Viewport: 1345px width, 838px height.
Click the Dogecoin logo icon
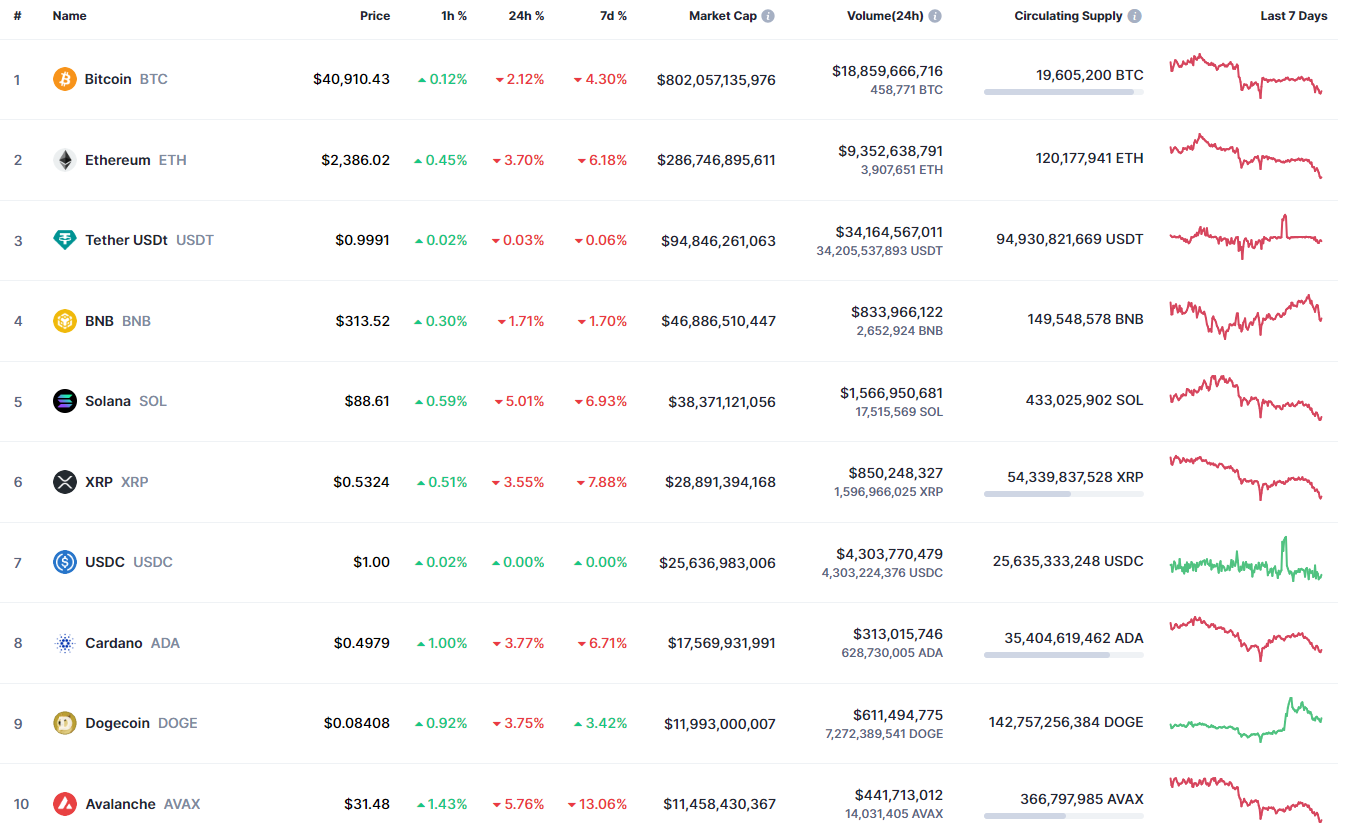coord(65,723)
